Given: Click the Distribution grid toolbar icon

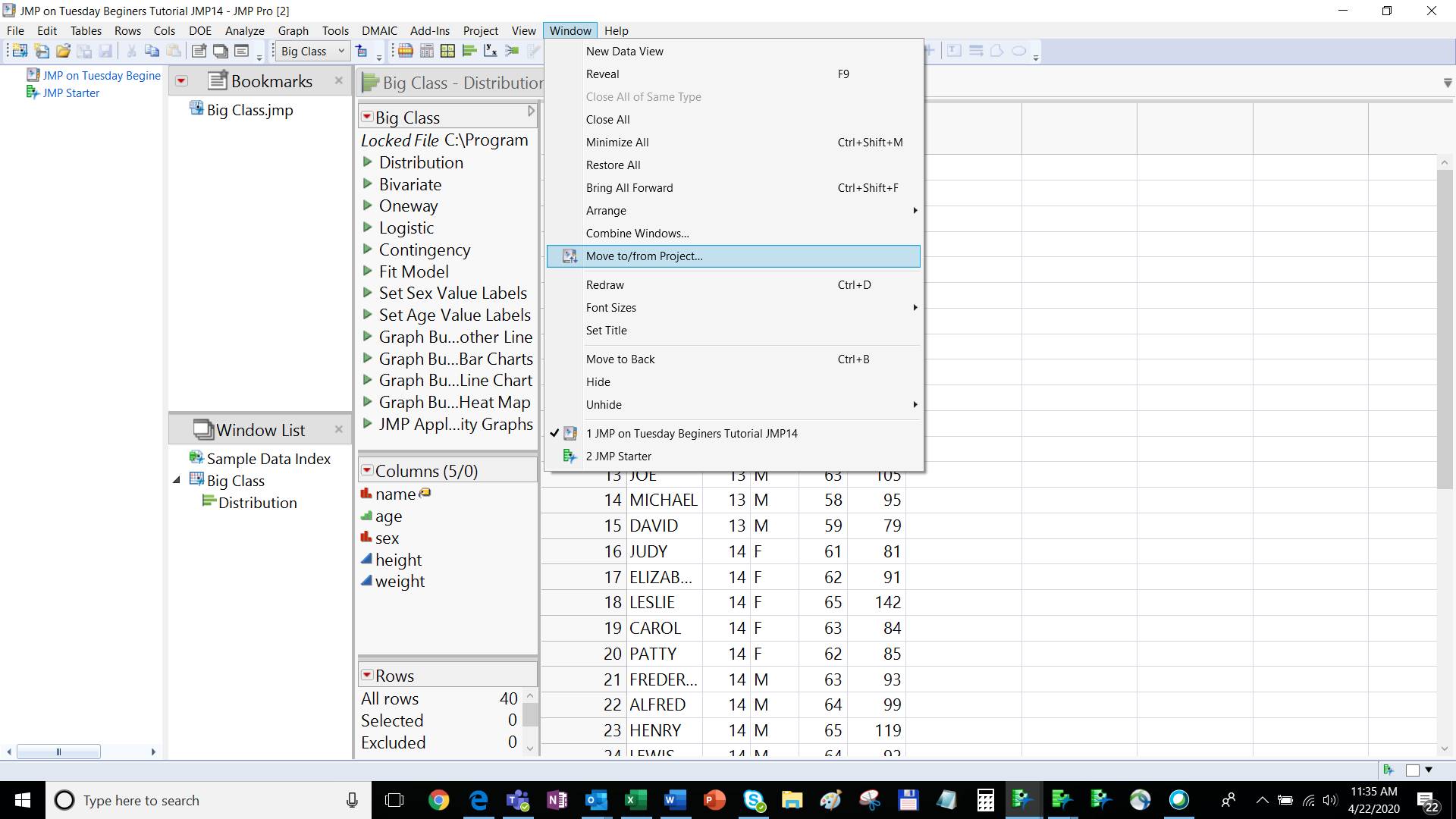Looking at the screenshot, I should tap(448, 51).
